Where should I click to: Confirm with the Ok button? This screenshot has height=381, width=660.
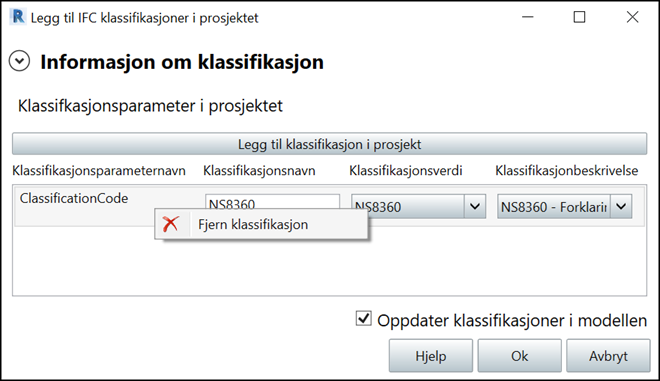coord(519,356)
